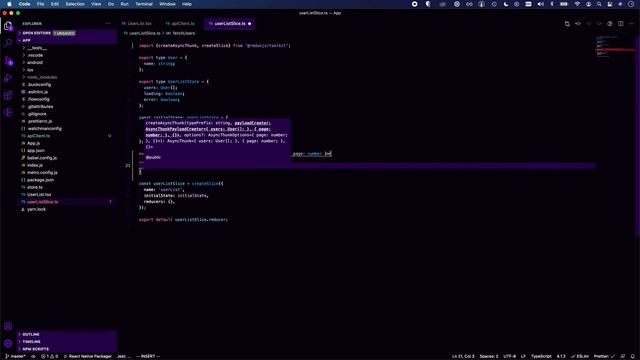Click Spaces: 2 indentation setting
This screenshot has width=640, height=360.
coord(489,356)
